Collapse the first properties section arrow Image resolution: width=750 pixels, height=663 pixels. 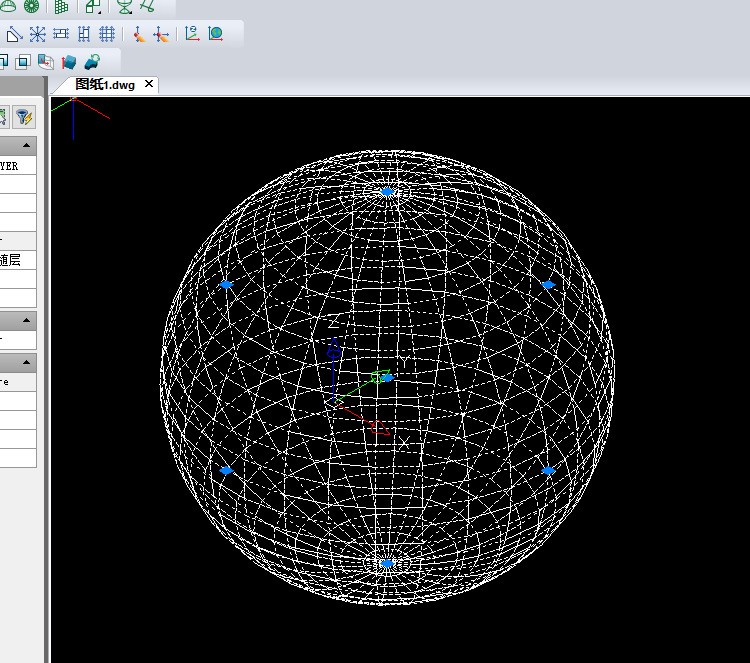[27, 145]
